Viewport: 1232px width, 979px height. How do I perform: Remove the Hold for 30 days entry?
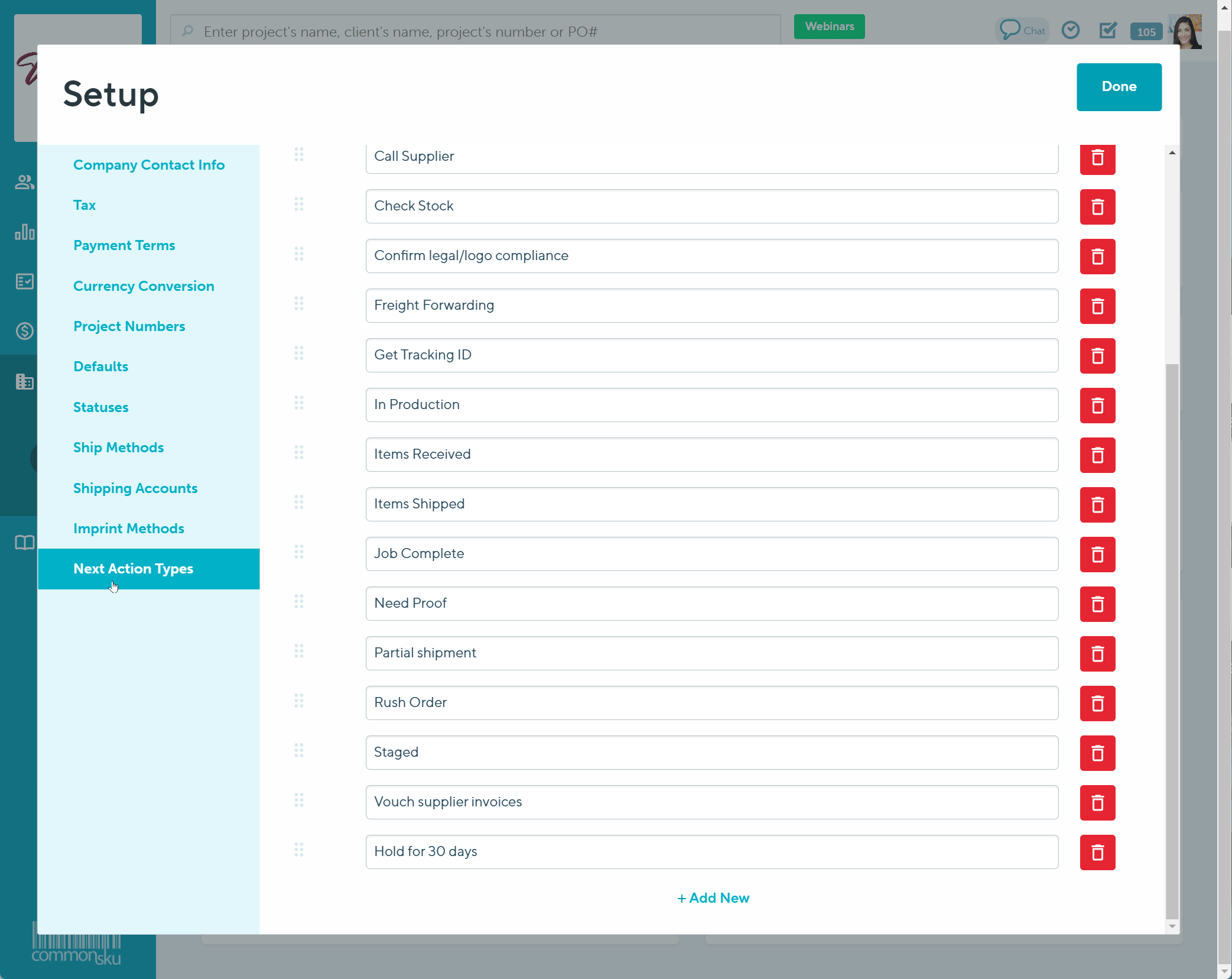point(1097,852)
